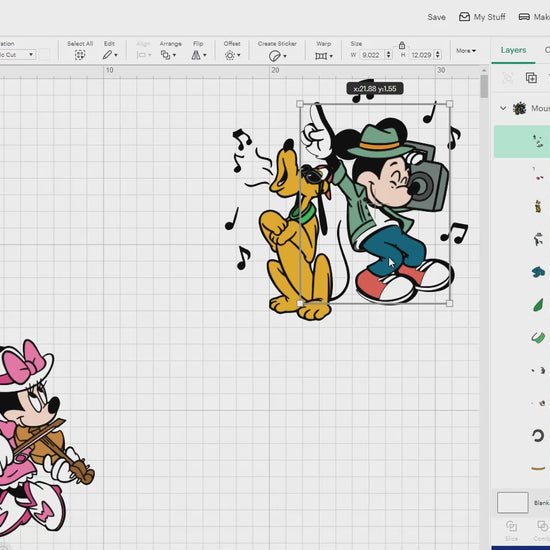Click the bottom-right selection handle
The width and height of the screenshot is (550, 550).
pyautogui.click(x=449, y=303)
